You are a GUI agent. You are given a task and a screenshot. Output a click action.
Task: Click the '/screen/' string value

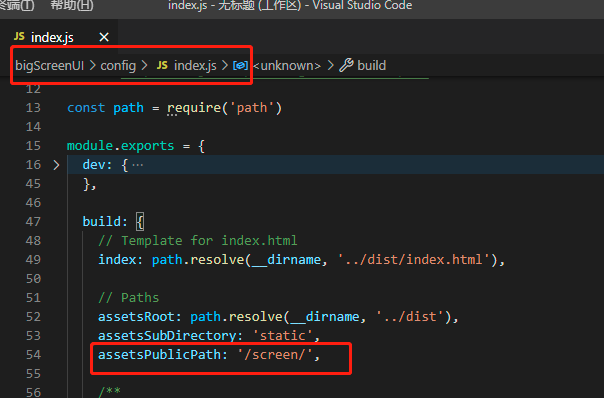(275, 354)
